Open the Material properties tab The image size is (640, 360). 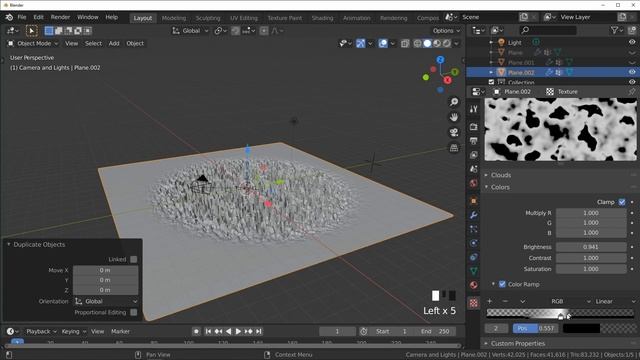click(473, 284)
